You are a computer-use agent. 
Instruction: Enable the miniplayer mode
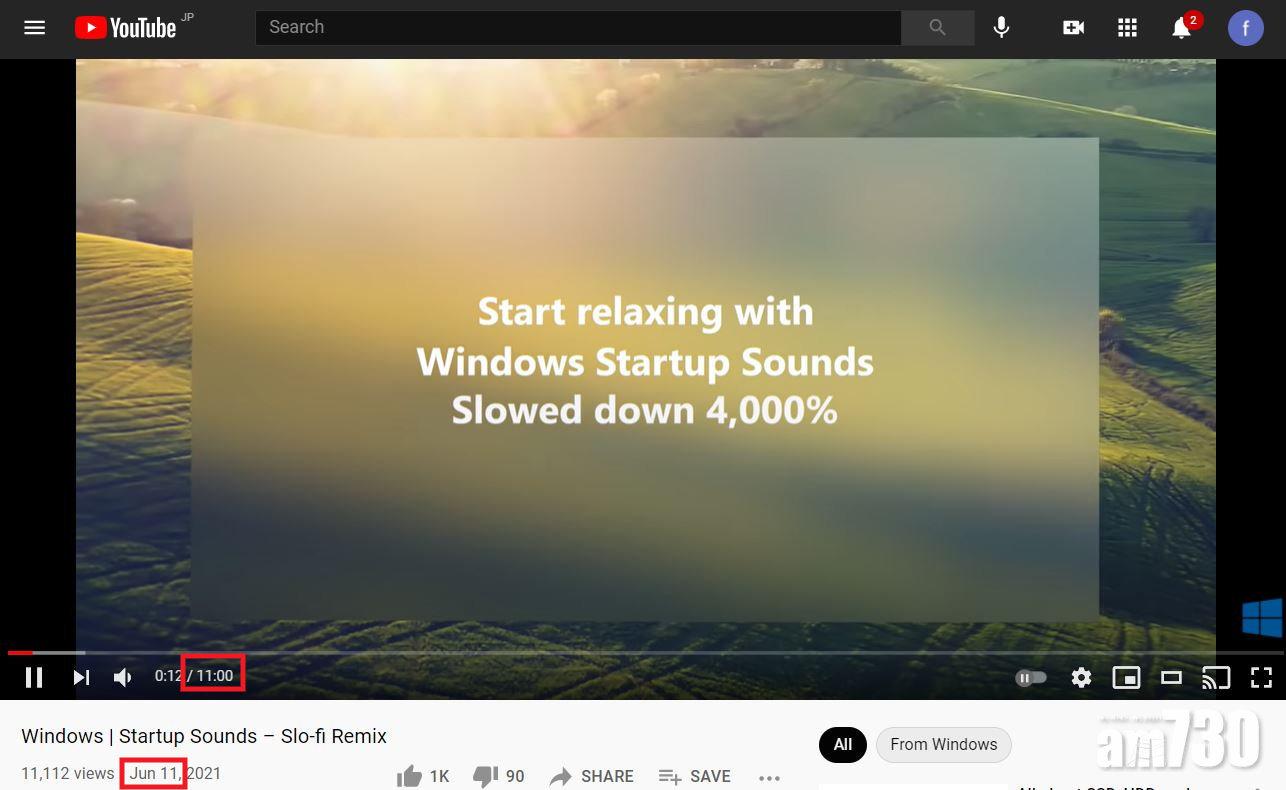pyautogui.click(x=1126, y=678)
